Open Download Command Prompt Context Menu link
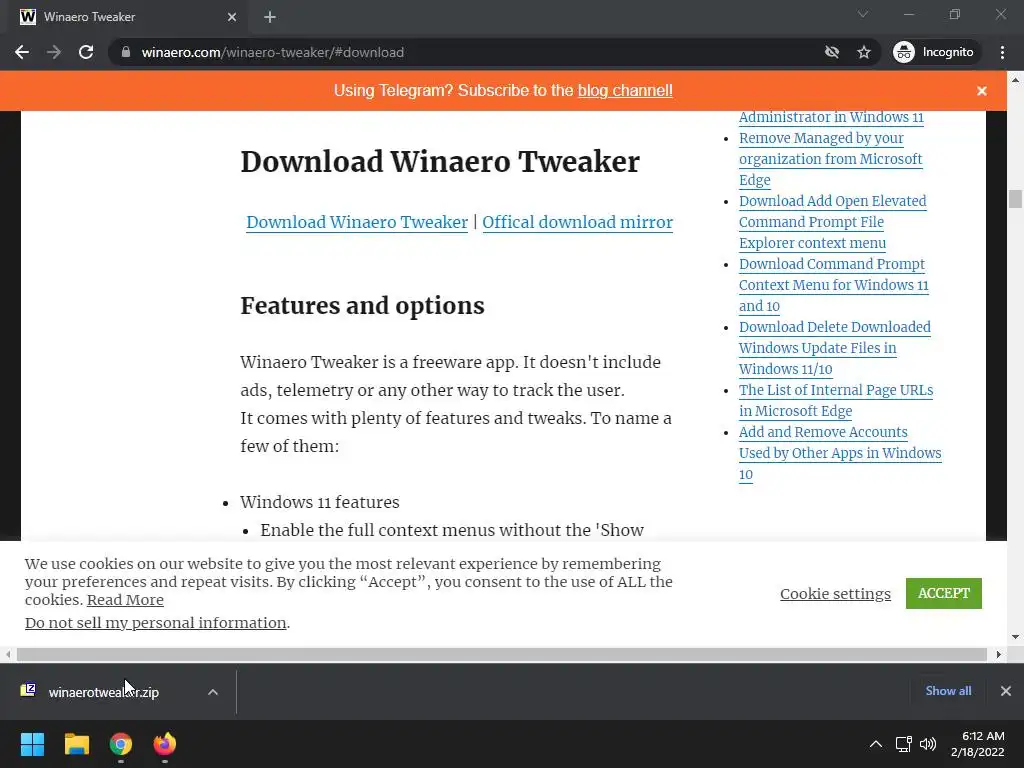 tap(833, 285)
